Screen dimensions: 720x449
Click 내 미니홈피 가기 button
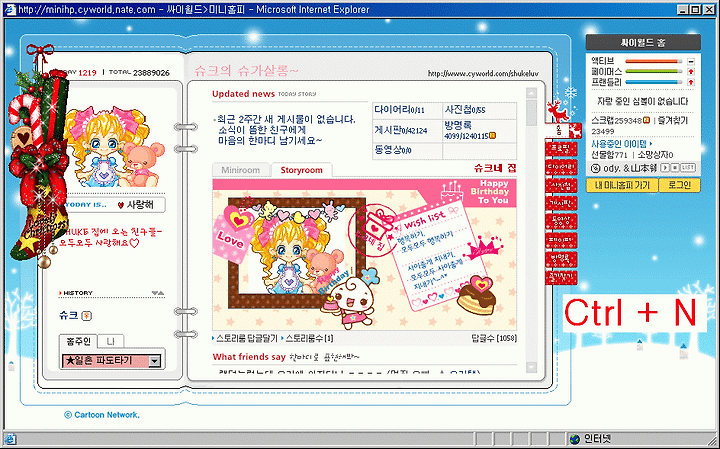(x=622, y=185)
